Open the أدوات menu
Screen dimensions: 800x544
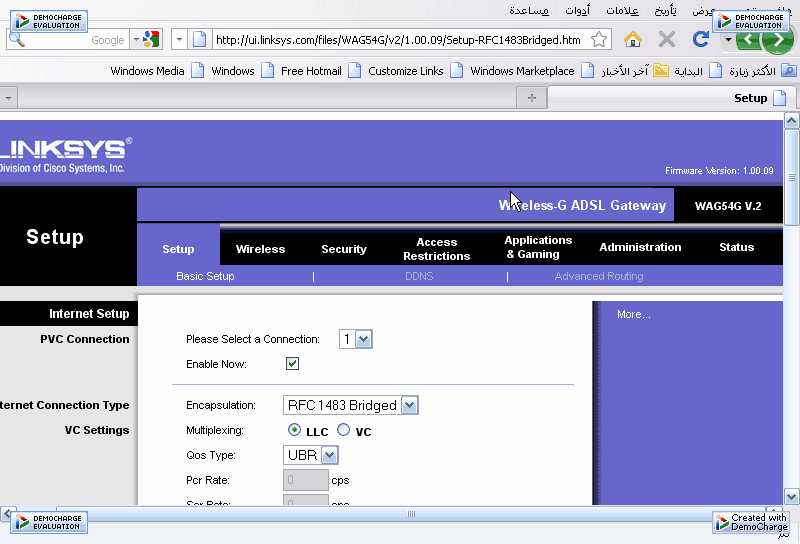pos(578,11)
